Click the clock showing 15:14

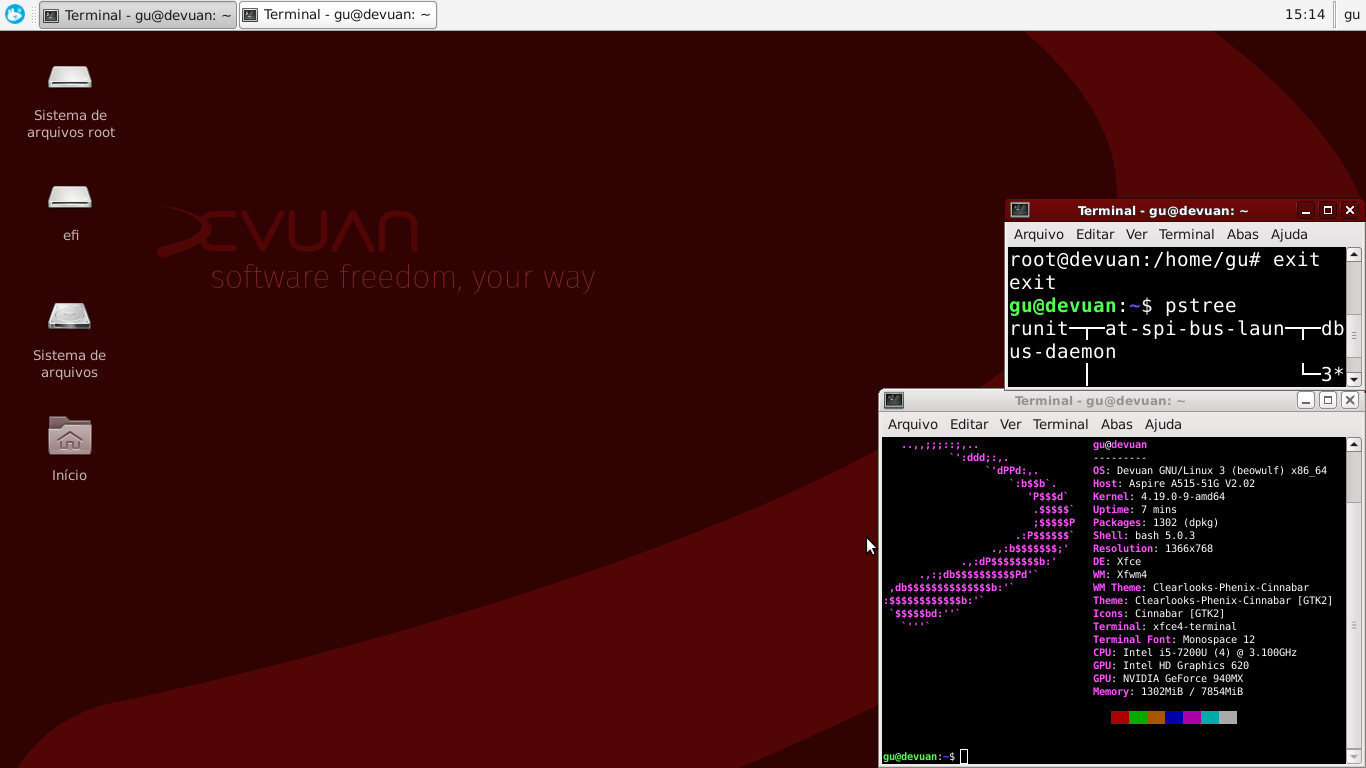pos(1304,14)
